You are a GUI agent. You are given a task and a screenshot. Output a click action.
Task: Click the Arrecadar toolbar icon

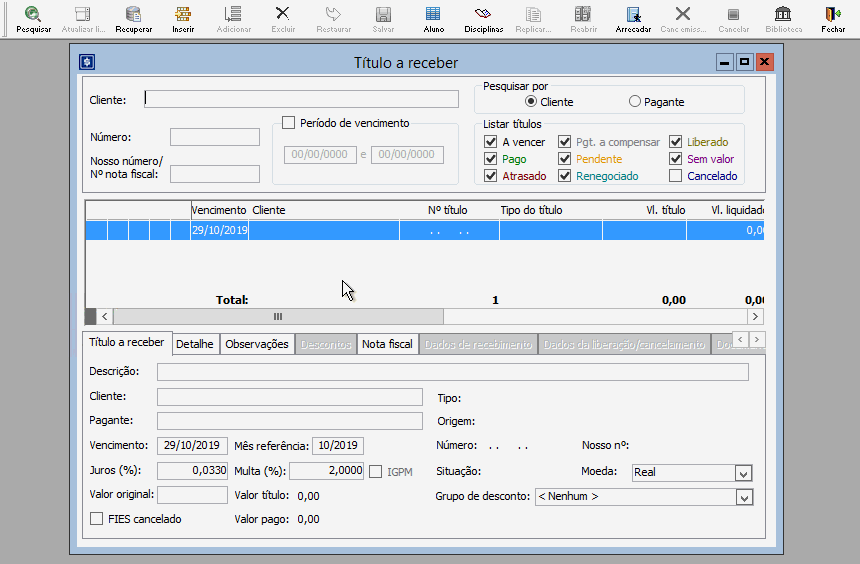pos(633,17)
